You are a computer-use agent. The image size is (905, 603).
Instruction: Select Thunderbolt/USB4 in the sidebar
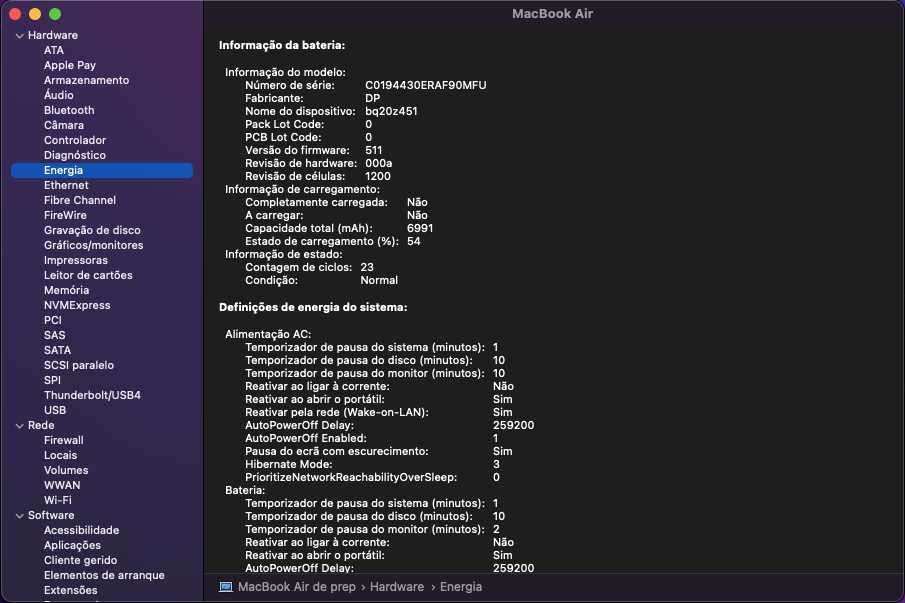click(x=92, y=395)
